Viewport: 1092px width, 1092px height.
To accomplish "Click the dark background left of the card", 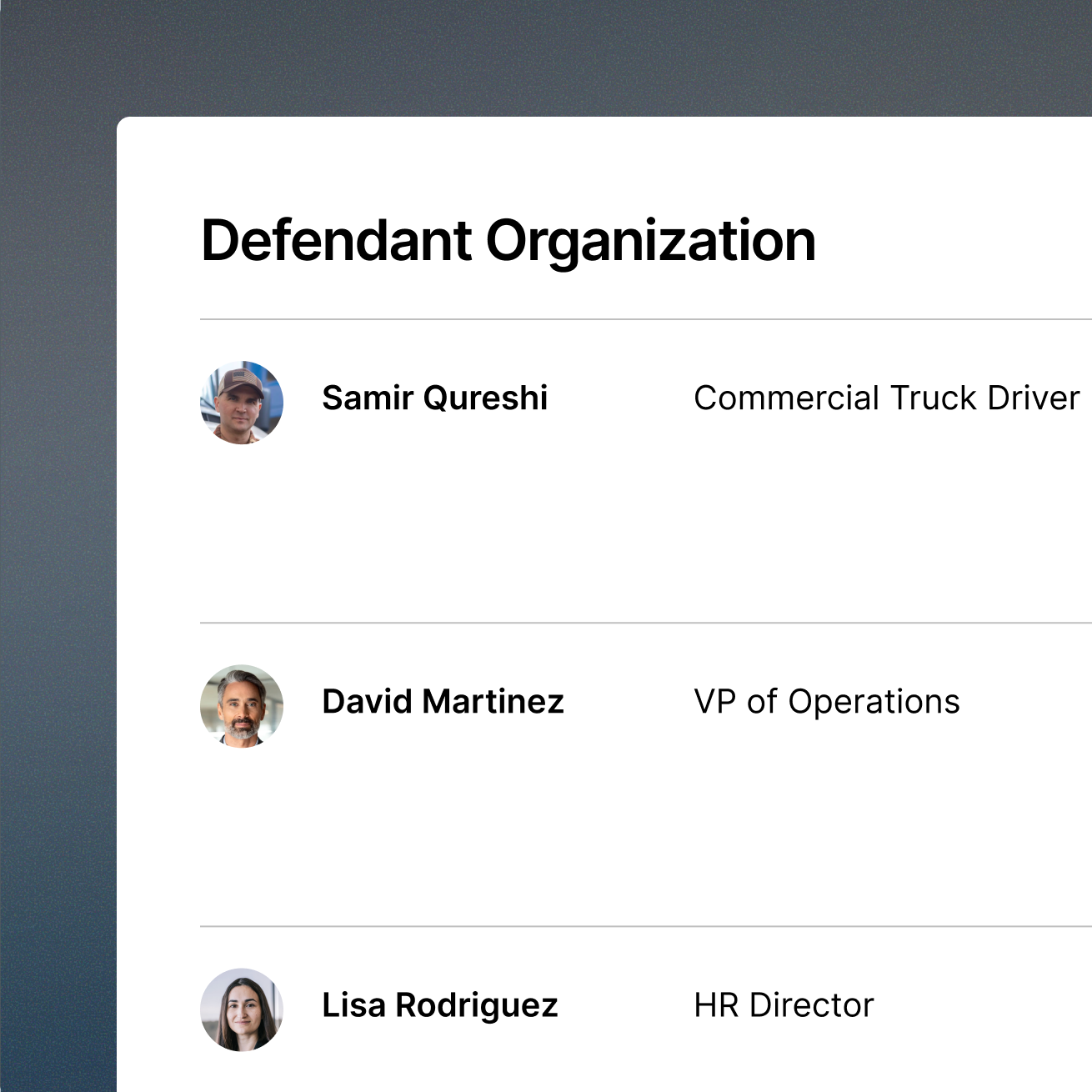I will coord(58,584).
